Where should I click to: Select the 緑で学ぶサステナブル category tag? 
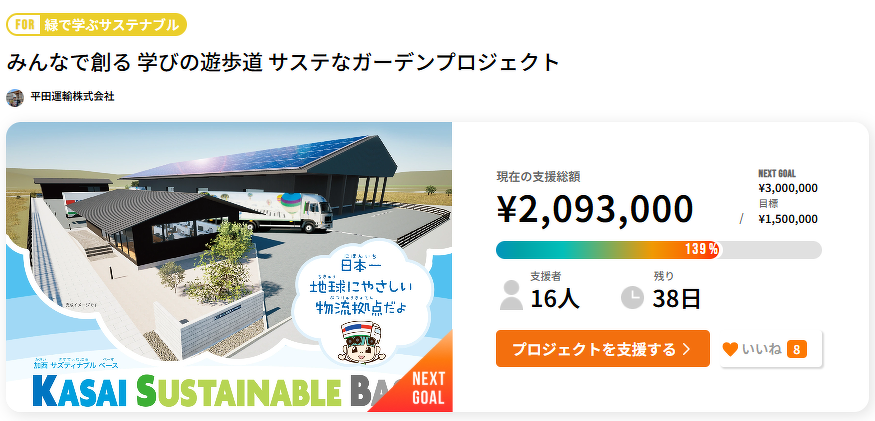(110, 24)
